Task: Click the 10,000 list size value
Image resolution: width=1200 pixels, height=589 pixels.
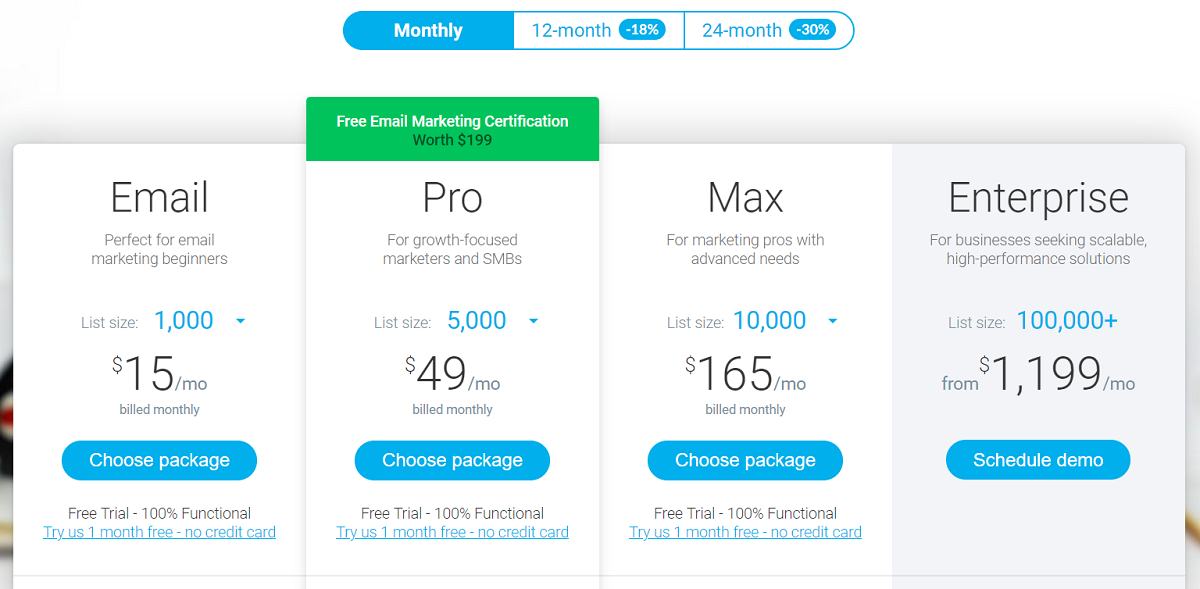Action: tap(770, 321)
